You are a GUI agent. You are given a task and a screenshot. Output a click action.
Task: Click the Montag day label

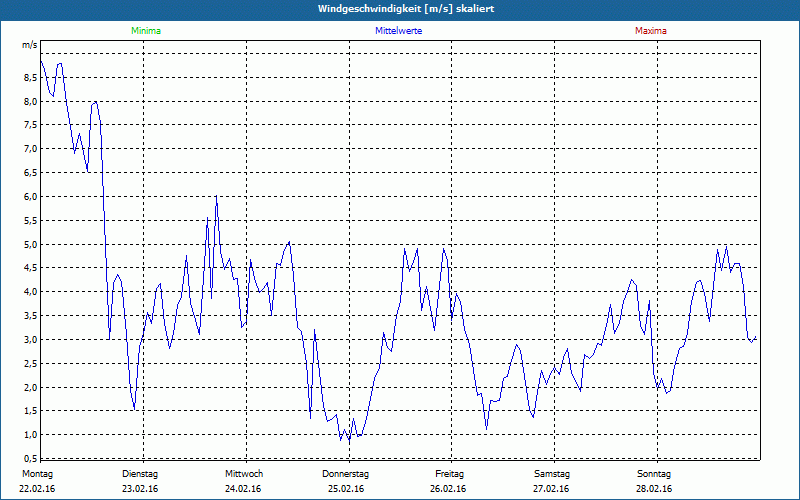coord(37,474)
